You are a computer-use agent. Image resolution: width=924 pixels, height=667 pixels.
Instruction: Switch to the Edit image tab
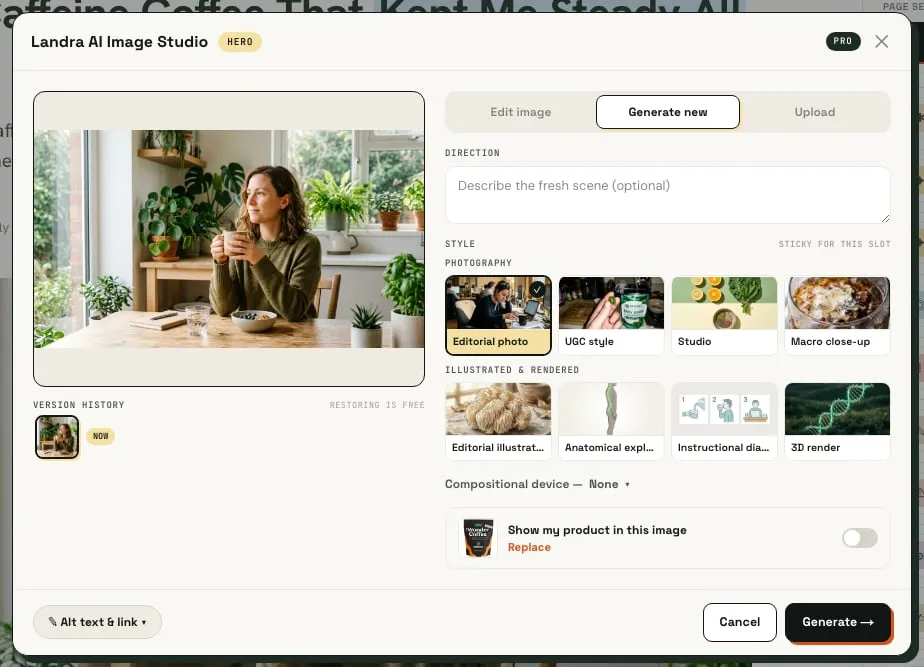point(520,112)
